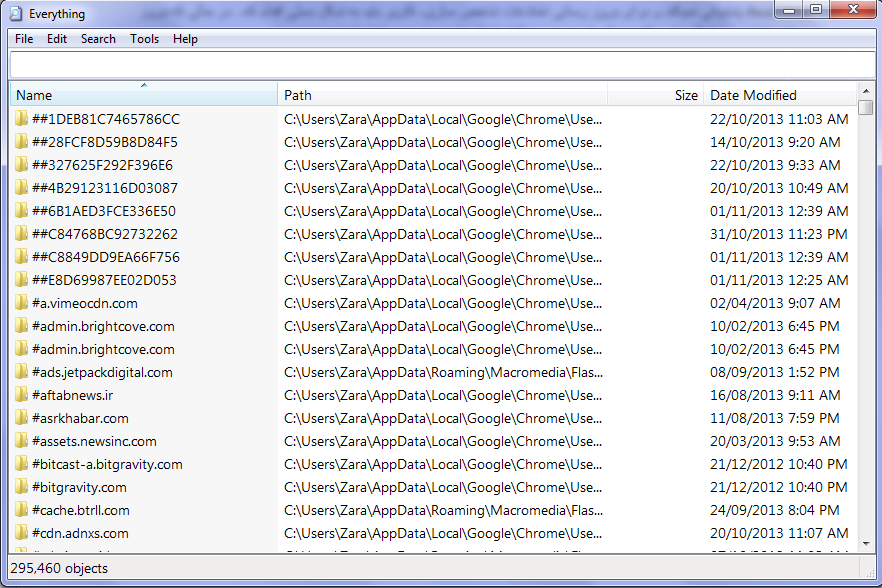This screenshot has width=882, height=588.
Task: Click folder icon of #a.vimeocdn.com
Action: (x=21, y=303)
